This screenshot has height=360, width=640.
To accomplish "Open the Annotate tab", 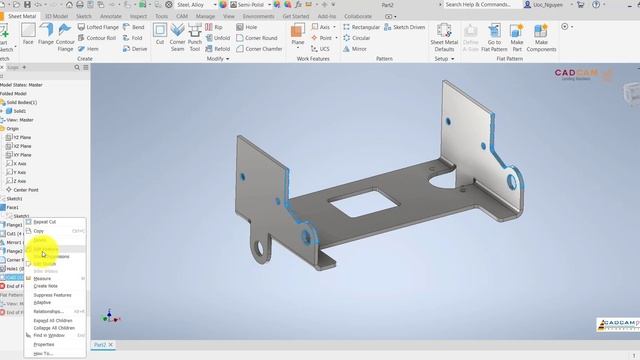I will [x=111, y=16].
